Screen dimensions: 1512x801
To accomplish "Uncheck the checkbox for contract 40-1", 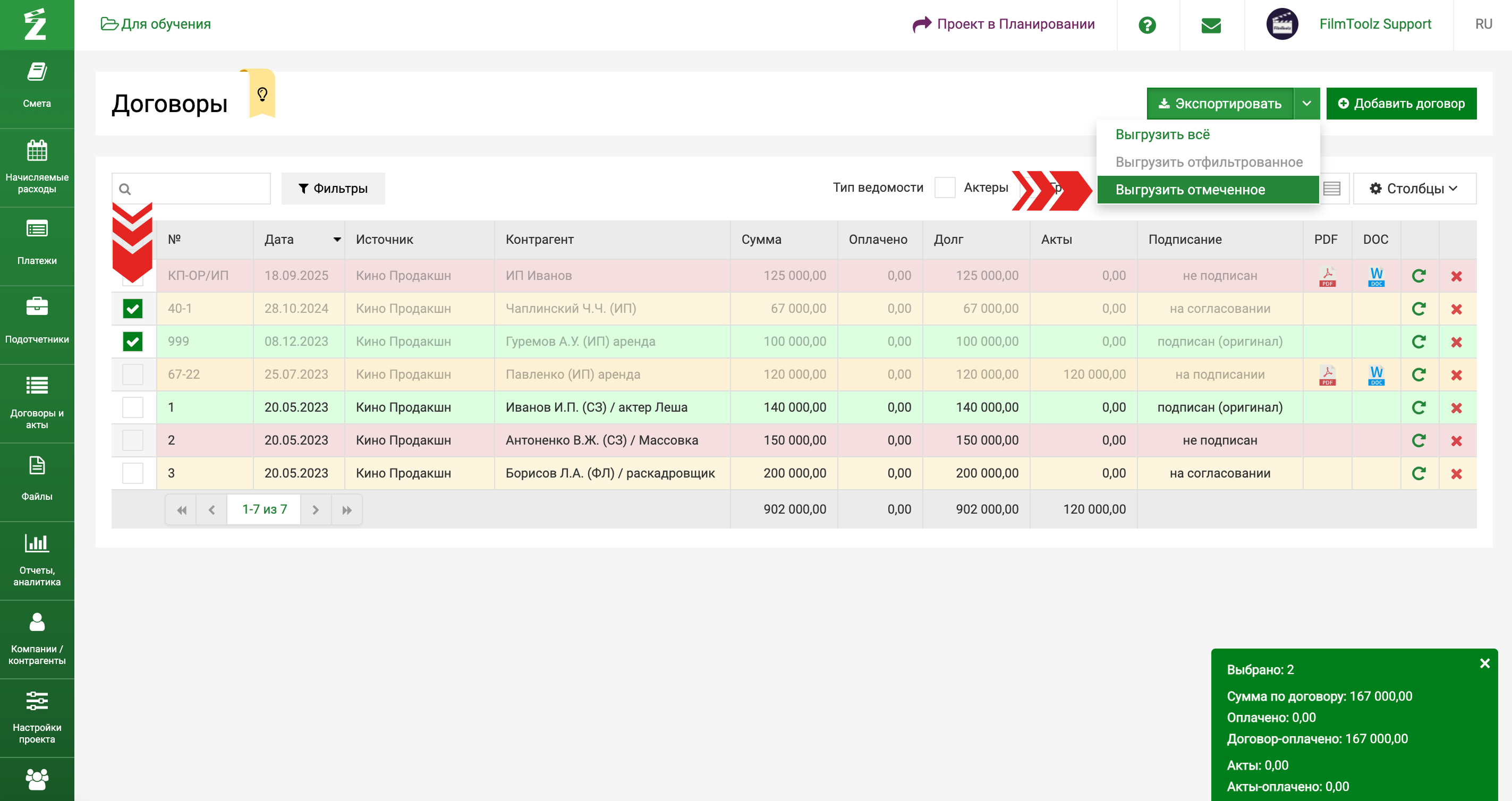I will click(x=133, y=309).
